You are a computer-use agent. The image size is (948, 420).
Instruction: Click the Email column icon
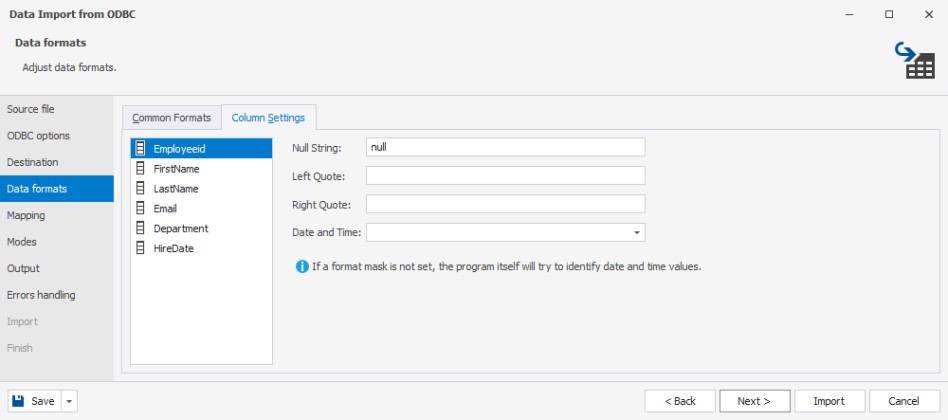coord(141,208)
